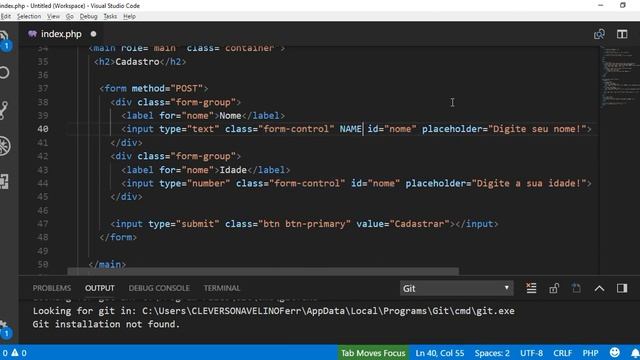Change file encoding UTF-8
640x360 pixels.
click(x=531, y=353)
